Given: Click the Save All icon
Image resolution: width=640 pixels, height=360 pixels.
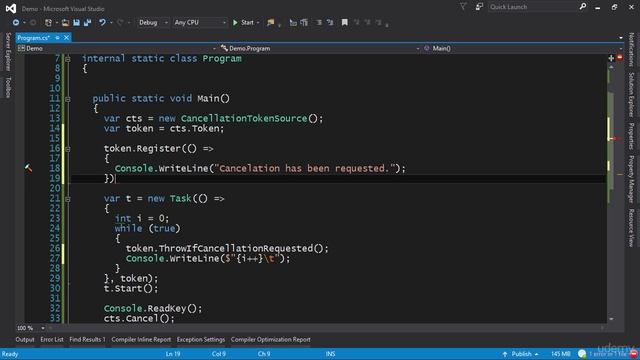Looking at the screenshot, I should tap(87, 22).
